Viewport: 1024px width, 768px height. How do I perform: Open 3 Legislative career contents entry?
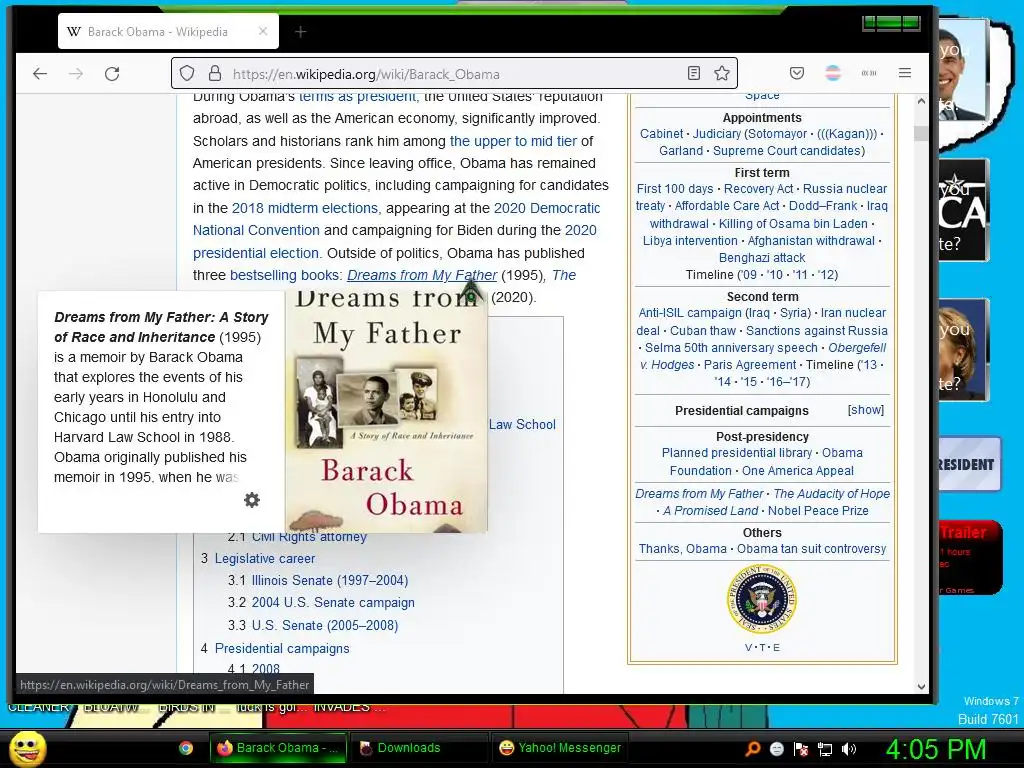click(264, 558)
